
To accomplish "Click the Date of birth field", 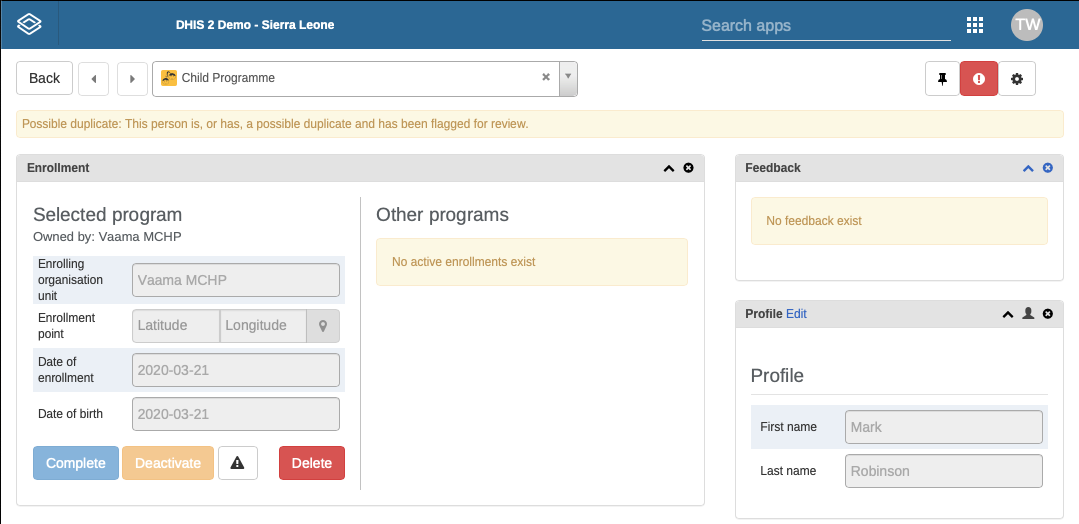I will point(236,415).
